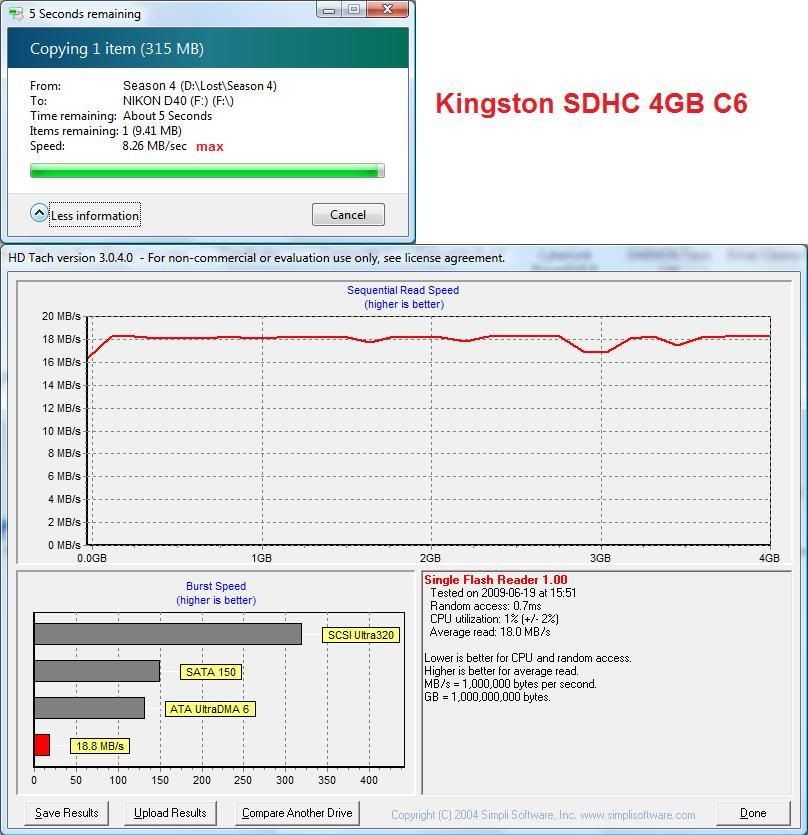Click the copy dialog titlebar icon
Image resolution: width=808 pixels, height=835 pixels.
pyautogui.click(x=14, y=13)
